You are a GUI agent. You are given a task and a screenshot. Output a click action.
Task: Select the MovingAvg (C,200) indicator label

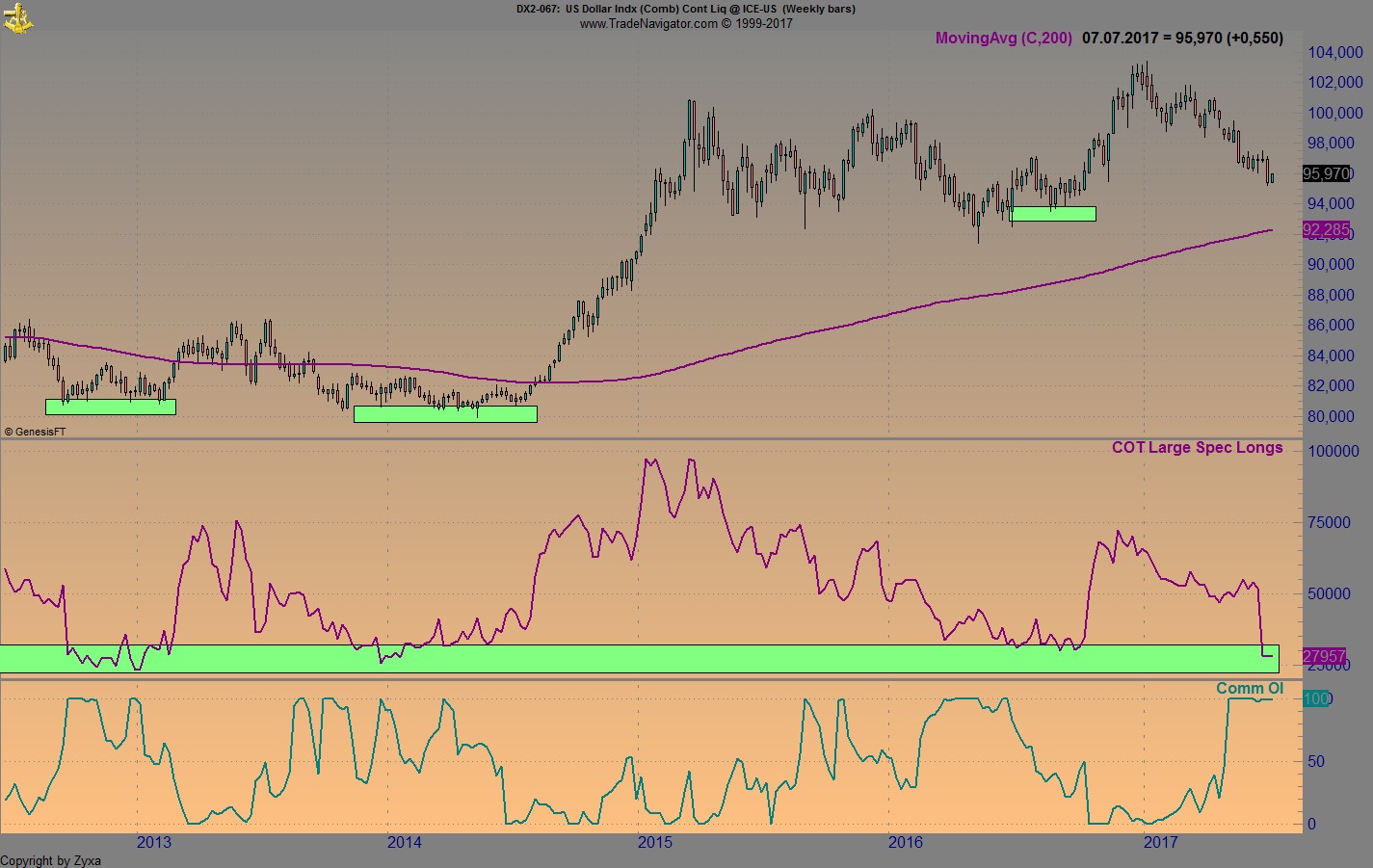point(1004,39)
